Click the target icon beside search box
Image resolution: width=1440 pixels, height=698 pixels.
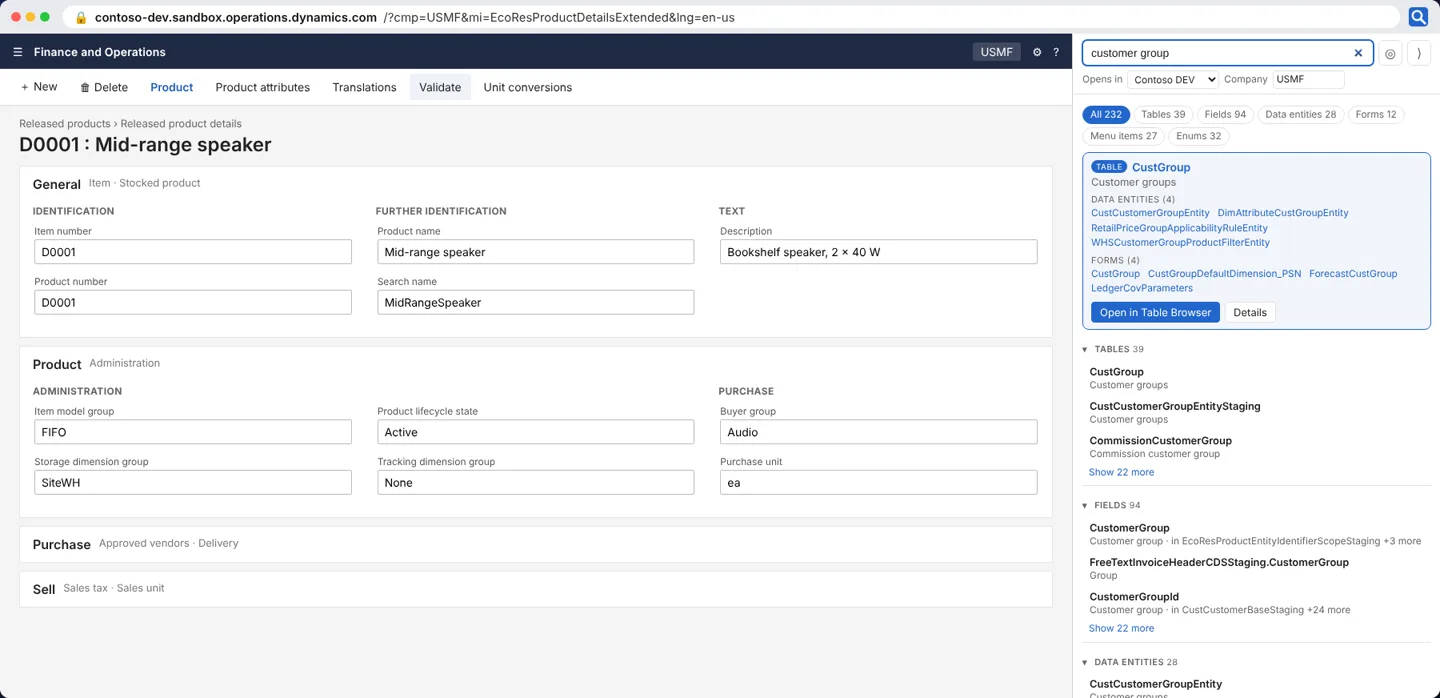(1390, 54)
